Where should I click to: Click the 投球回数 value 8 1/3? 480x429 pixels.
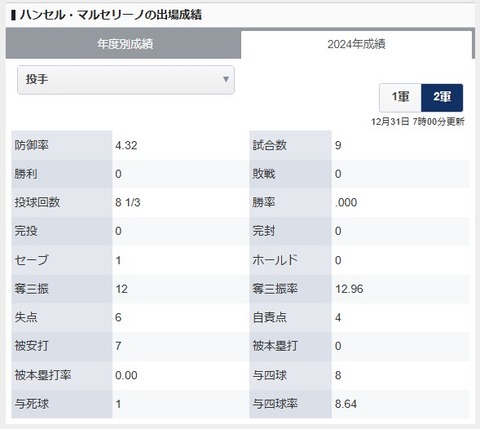click(x=128, y=202)
